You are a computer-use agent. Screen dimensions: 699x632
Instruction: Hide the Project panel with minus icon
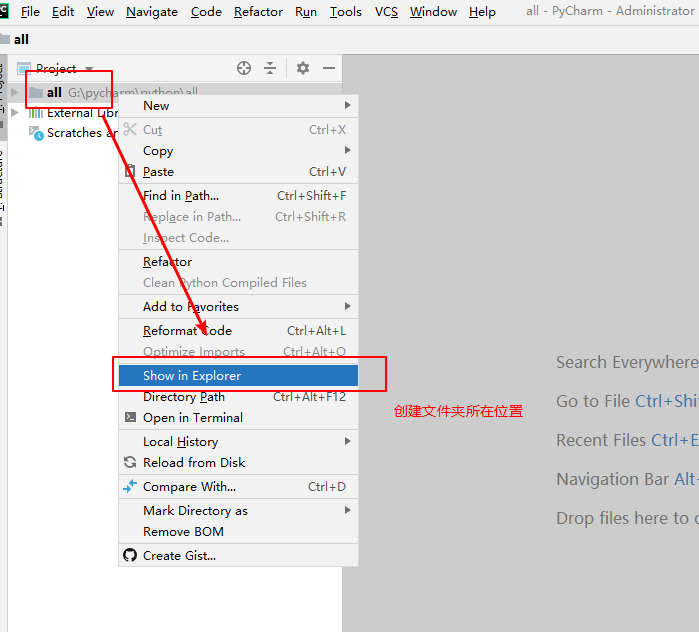329,68
